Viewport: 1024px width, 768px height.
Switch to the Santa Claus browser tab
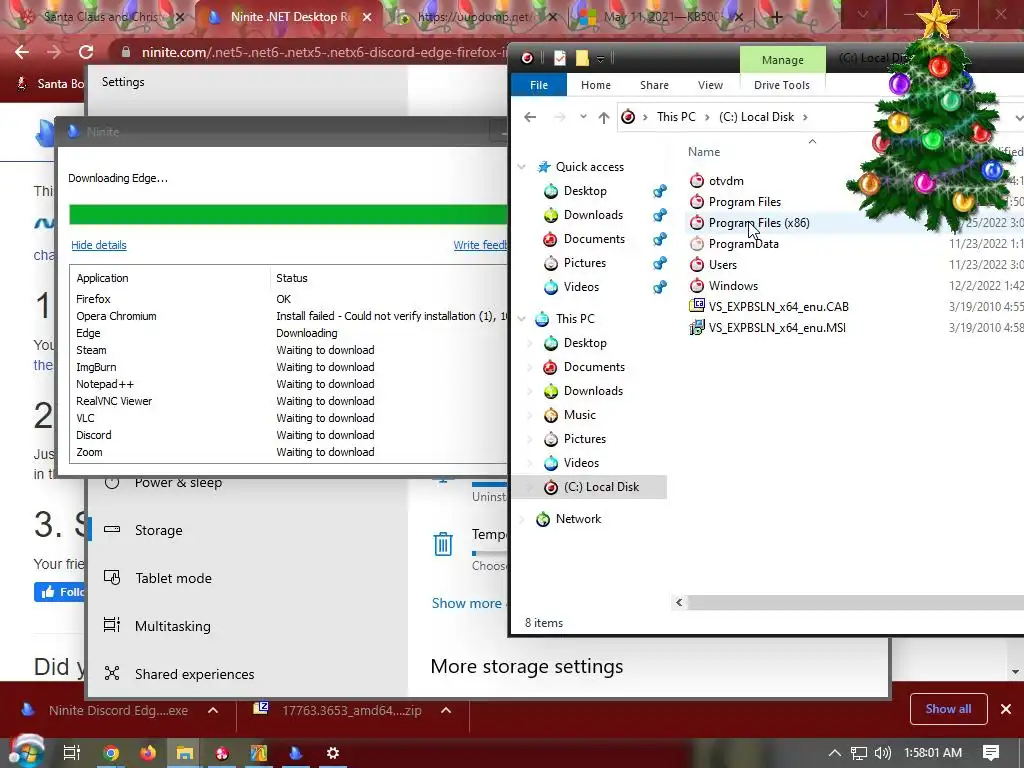(104, 17)
